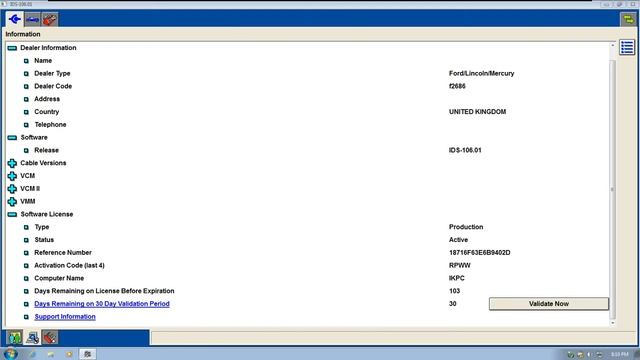Click the vertical scrollbar thumb

(x=612, y=189)
